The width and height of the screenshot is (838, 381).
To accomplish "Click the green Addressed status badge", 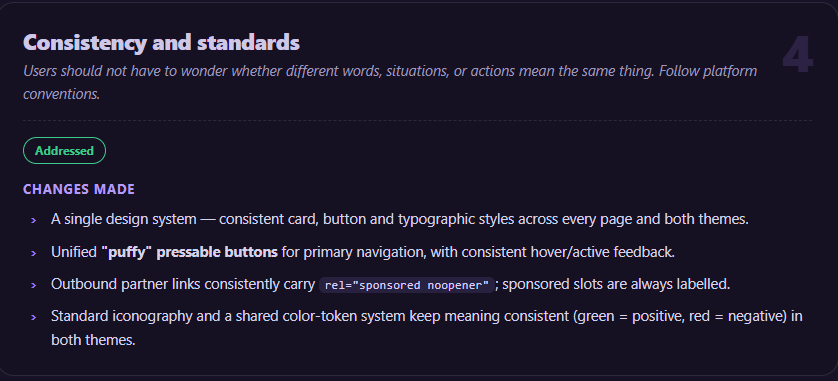I will [64, 151].
